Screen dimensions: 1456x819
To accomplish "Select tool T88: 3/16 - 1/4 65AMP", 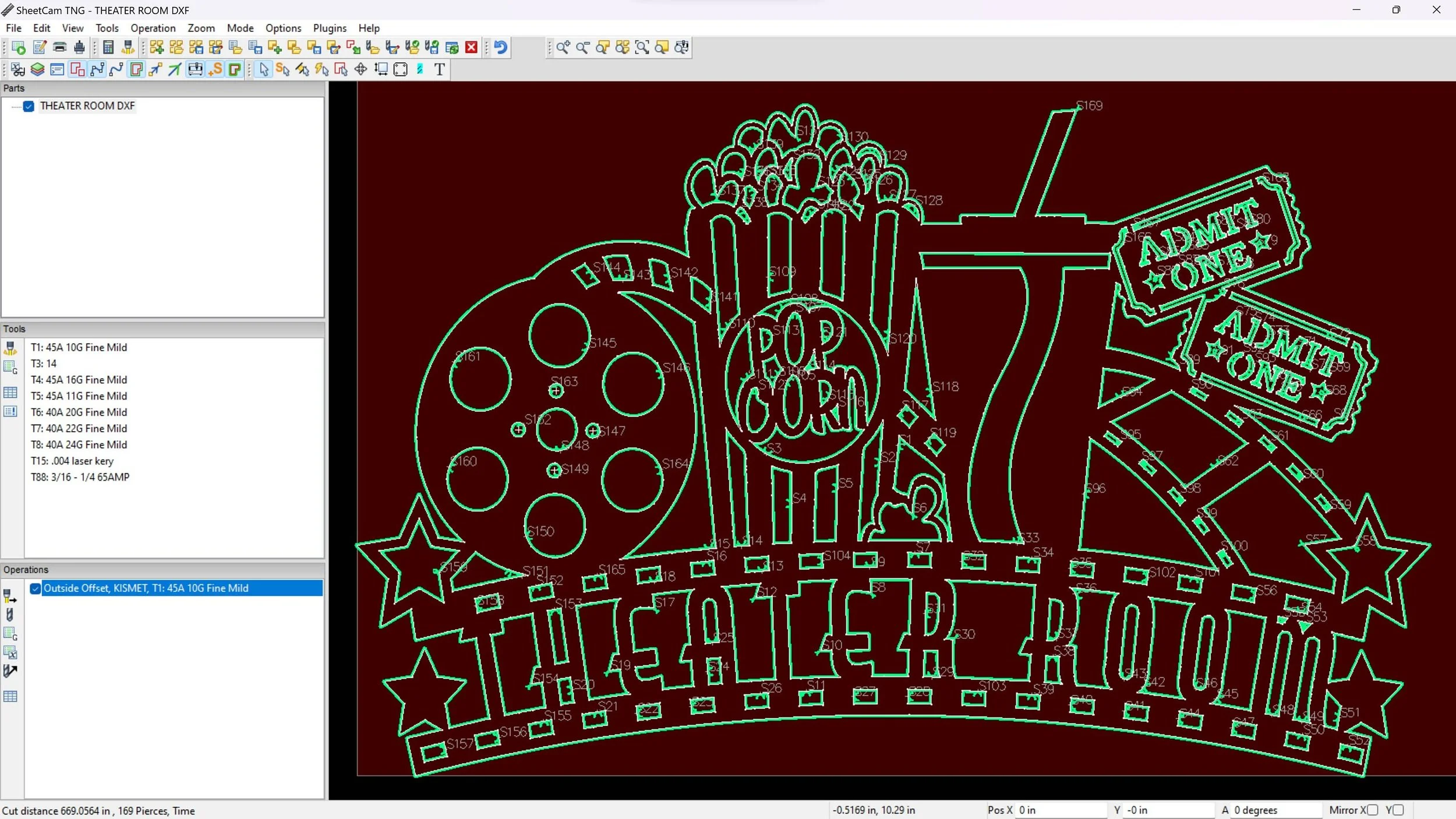I will 80,477.
